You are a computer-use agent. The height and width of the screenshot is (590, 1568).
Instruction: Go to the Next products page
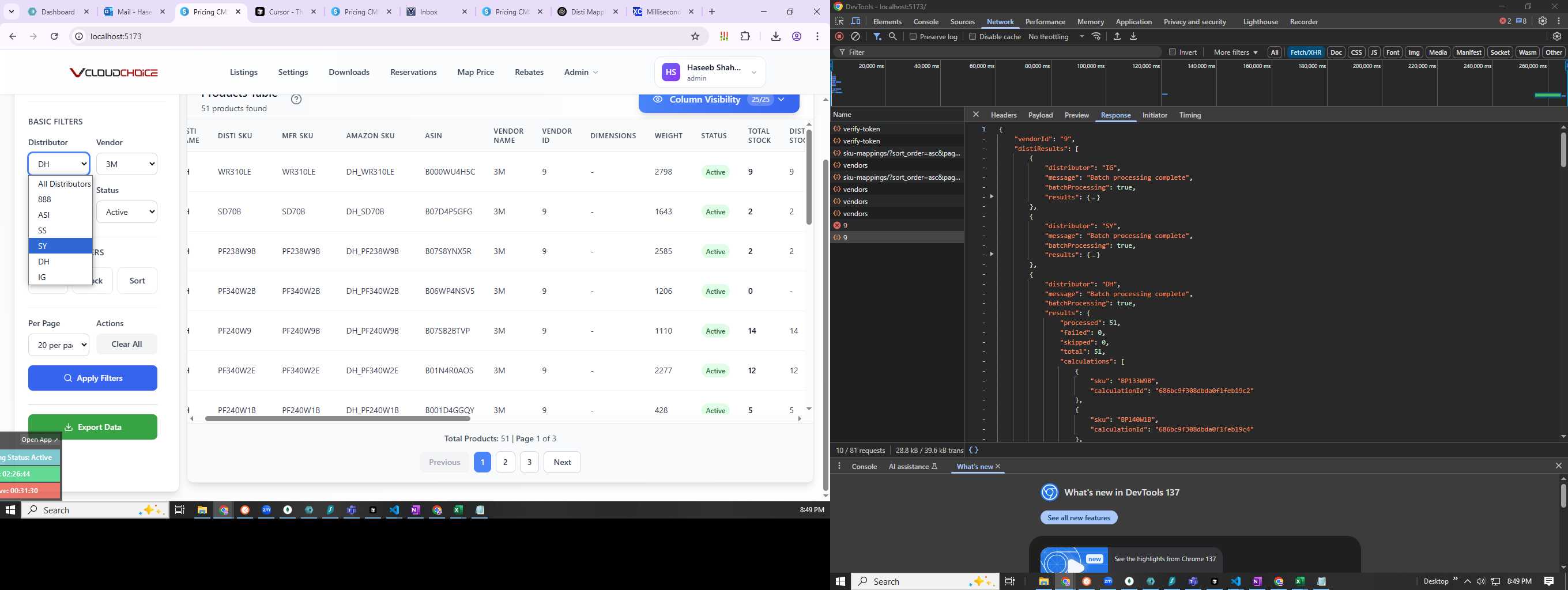coord(562,462)
